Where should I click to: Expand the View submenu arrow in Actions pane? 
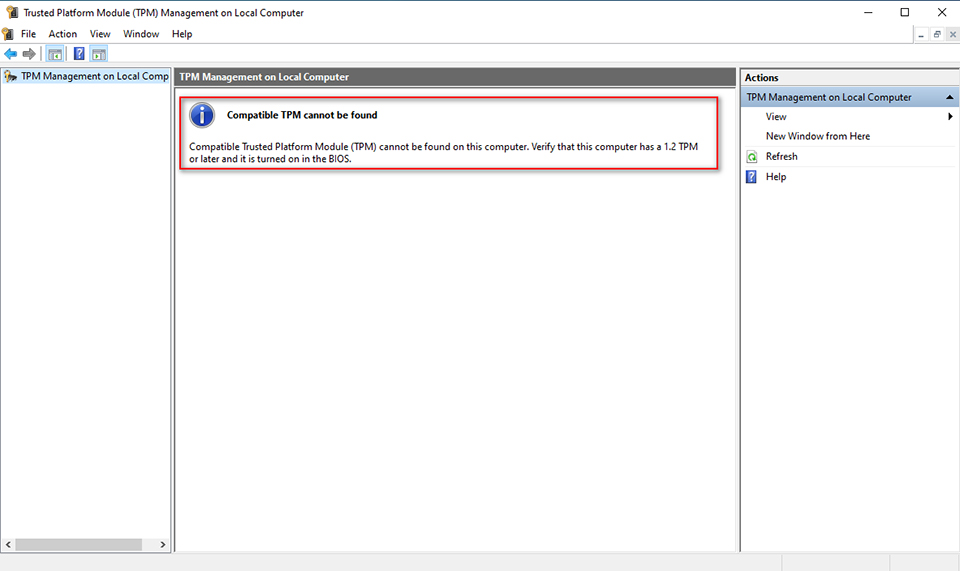click(x=950, y=117)
